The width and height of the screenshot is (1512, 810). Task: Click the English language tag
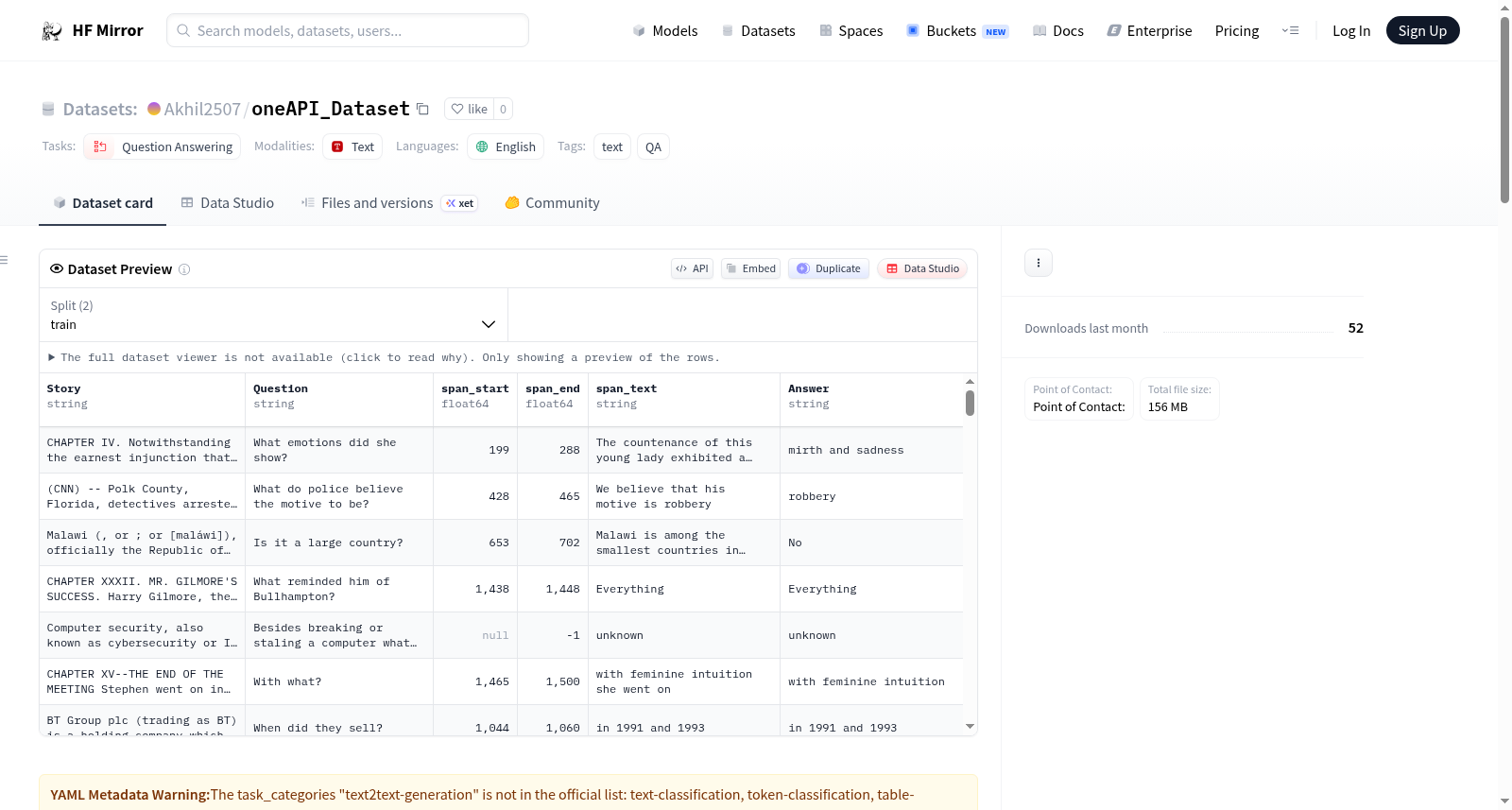click(x=506, y=146)
